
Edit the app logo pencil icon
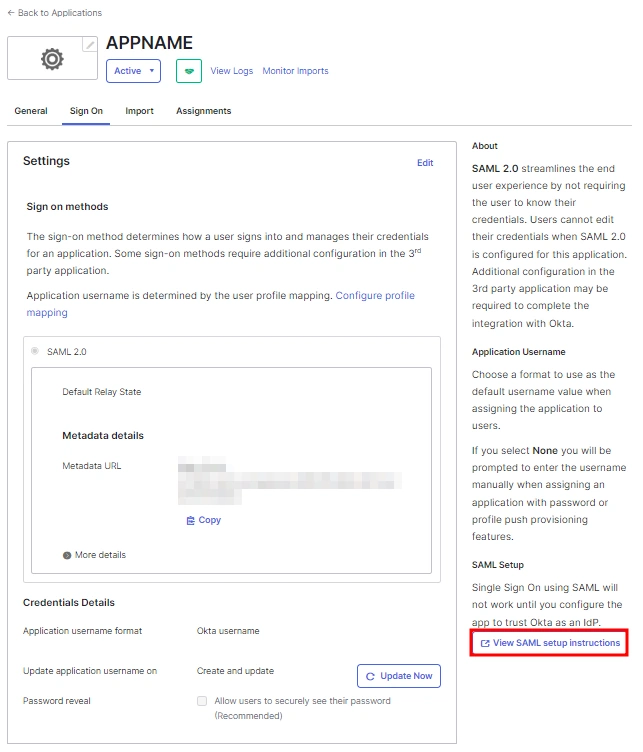pos(90,45)
